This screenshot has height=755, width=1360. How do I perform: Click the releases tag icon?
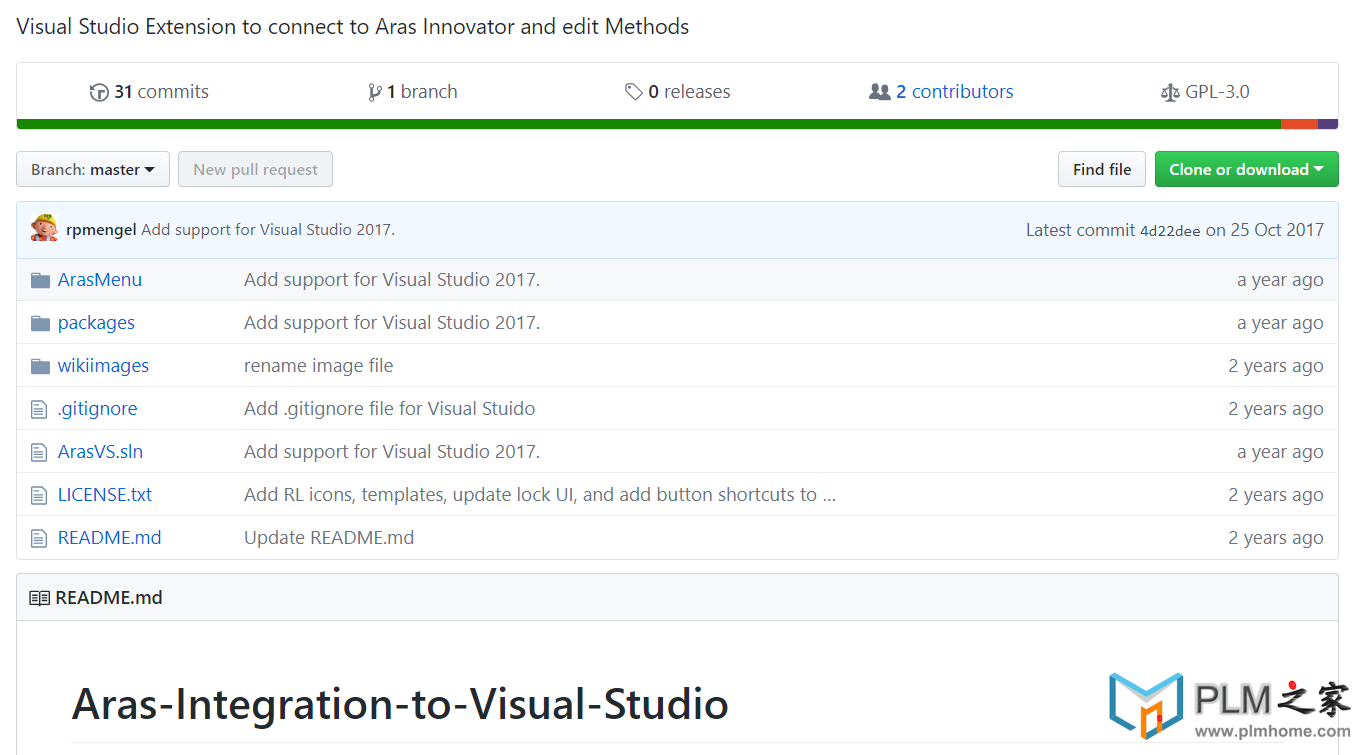coord(634,92)
